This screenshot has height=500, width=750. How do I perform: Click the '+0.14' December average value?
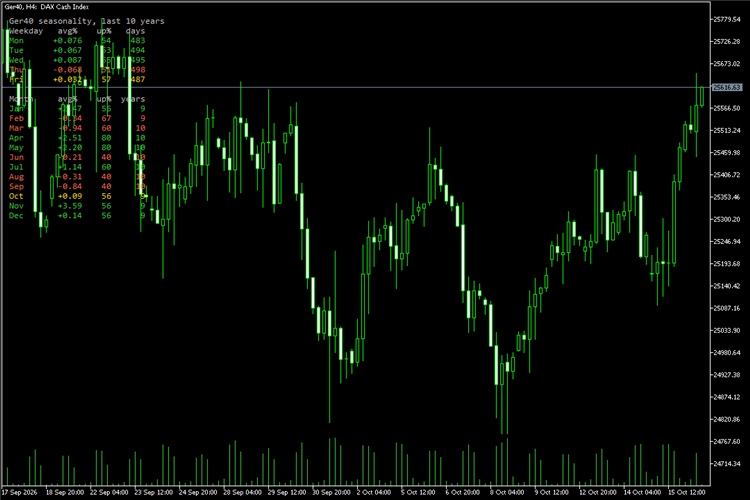pos(70,216)
